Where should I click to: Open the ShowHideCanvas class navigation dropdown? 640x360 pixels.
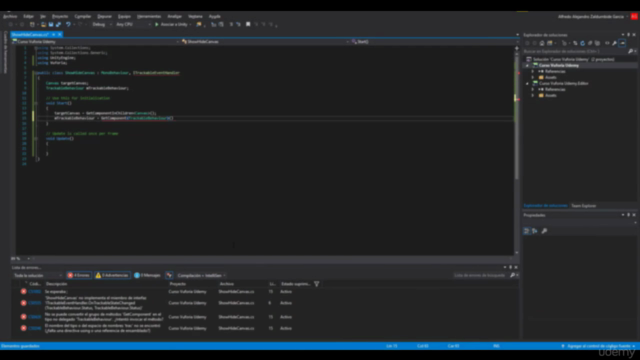(x=265, y=42)
